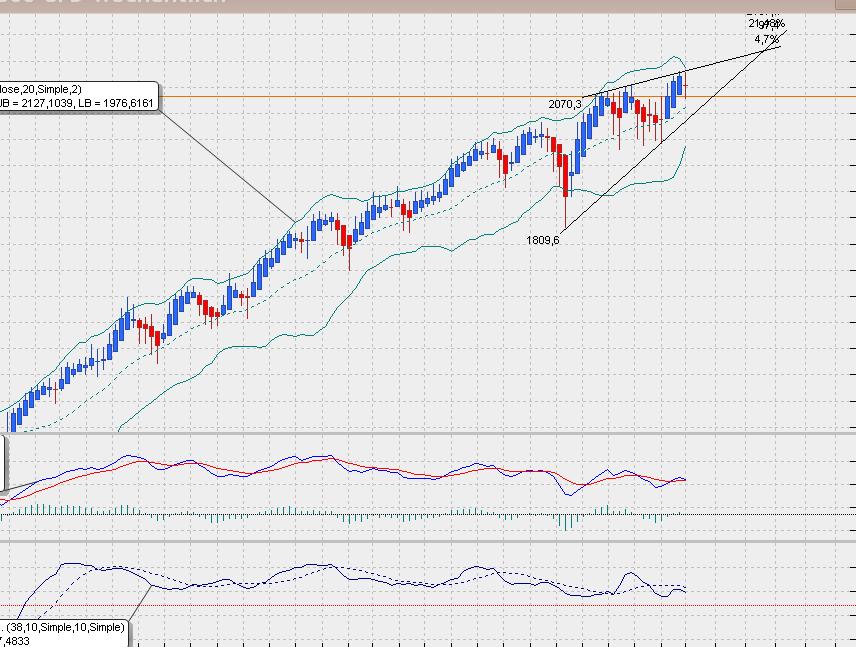Click the 4,7% percentage label

point(763,38)
